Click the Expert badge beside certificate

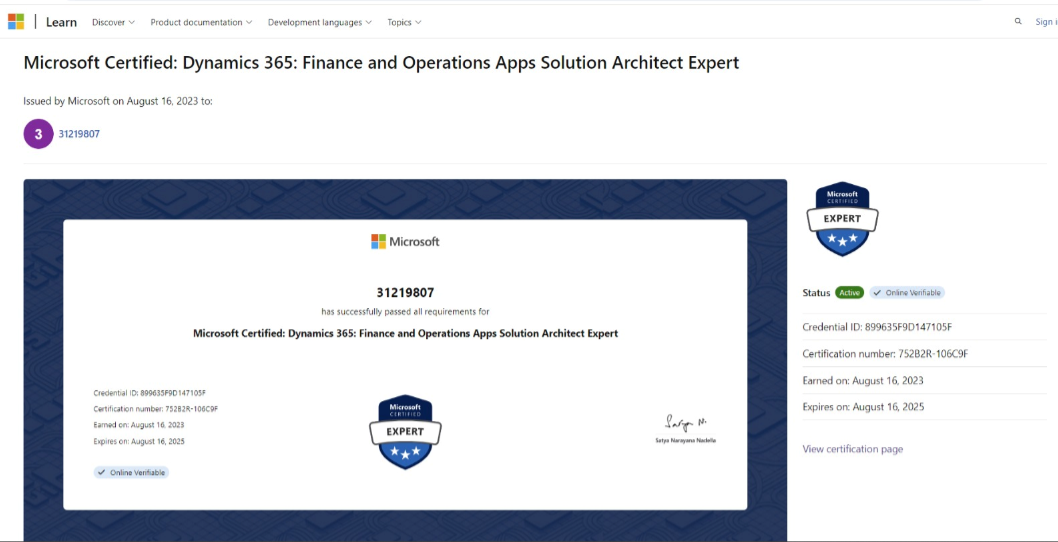point(842,219)
